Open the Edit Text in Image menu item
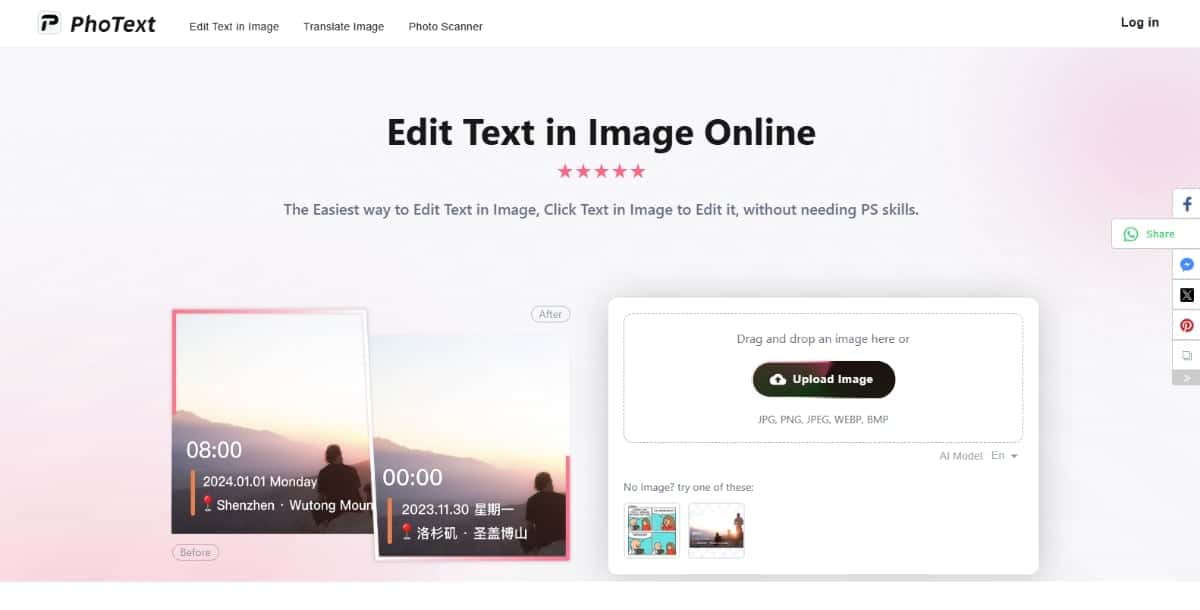The image size is (1200, 610). tap(234, 27)
